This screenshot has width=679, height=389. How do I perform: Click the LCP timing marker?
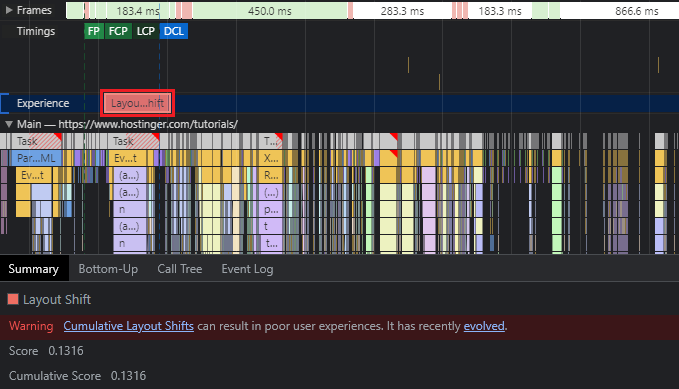click(146, 31)
